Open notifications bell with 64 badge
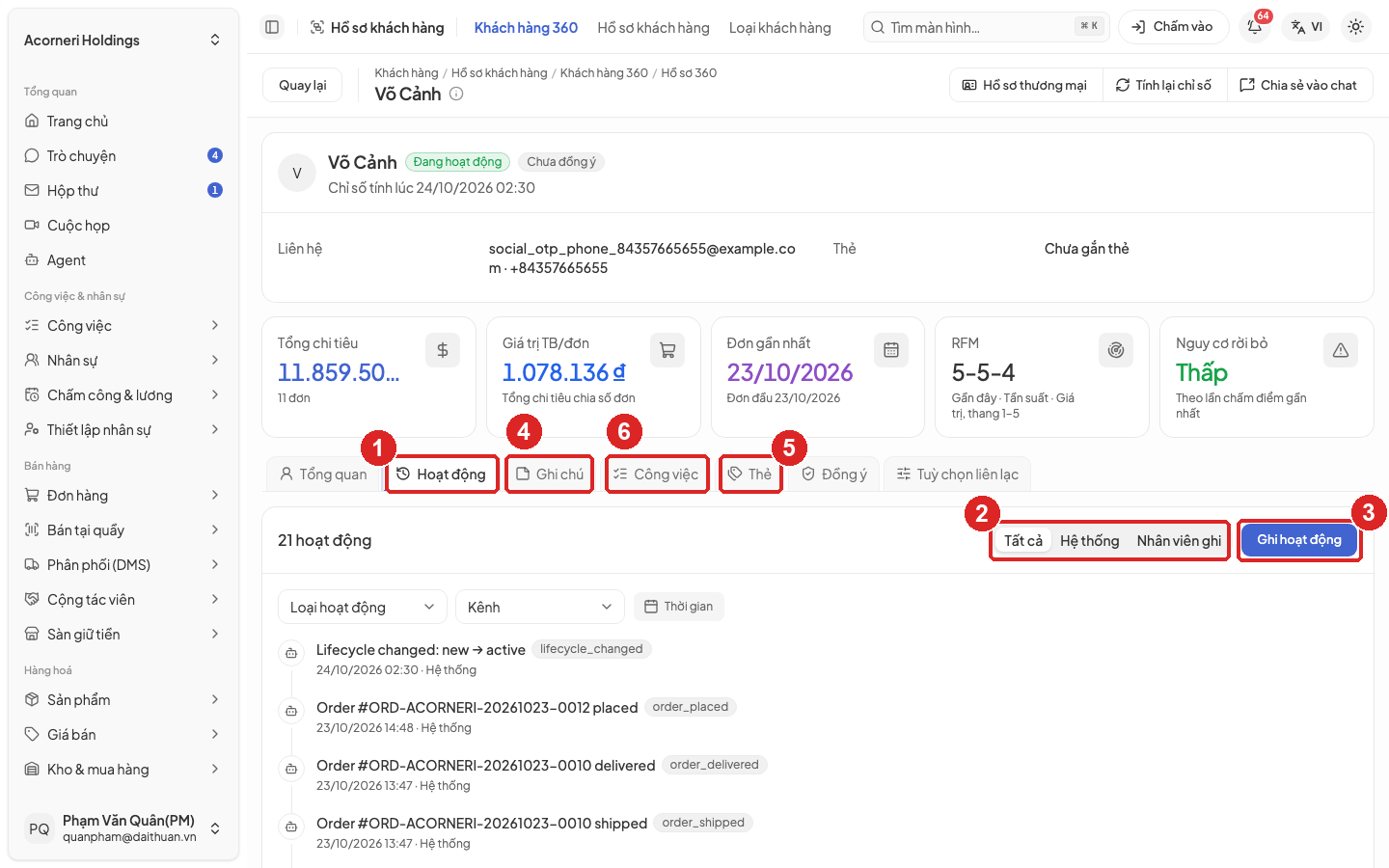1389x868 pixels. tap(1255, 27)
